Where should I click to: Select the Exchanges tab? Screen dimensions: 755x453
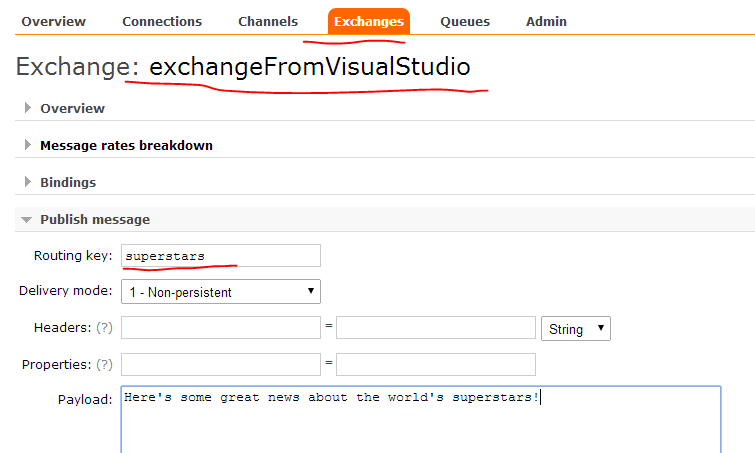pyautogui.click(x=368, y=21)
